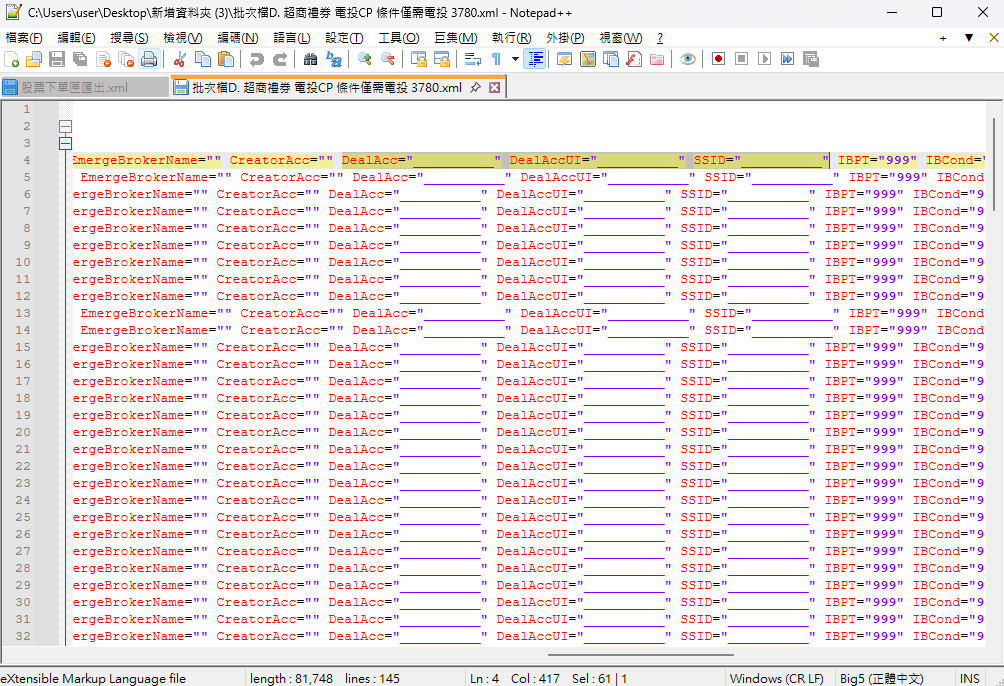Click the Copy toolbar icon
Viewport: 1004px width, 686px height.
click(203, 60)
